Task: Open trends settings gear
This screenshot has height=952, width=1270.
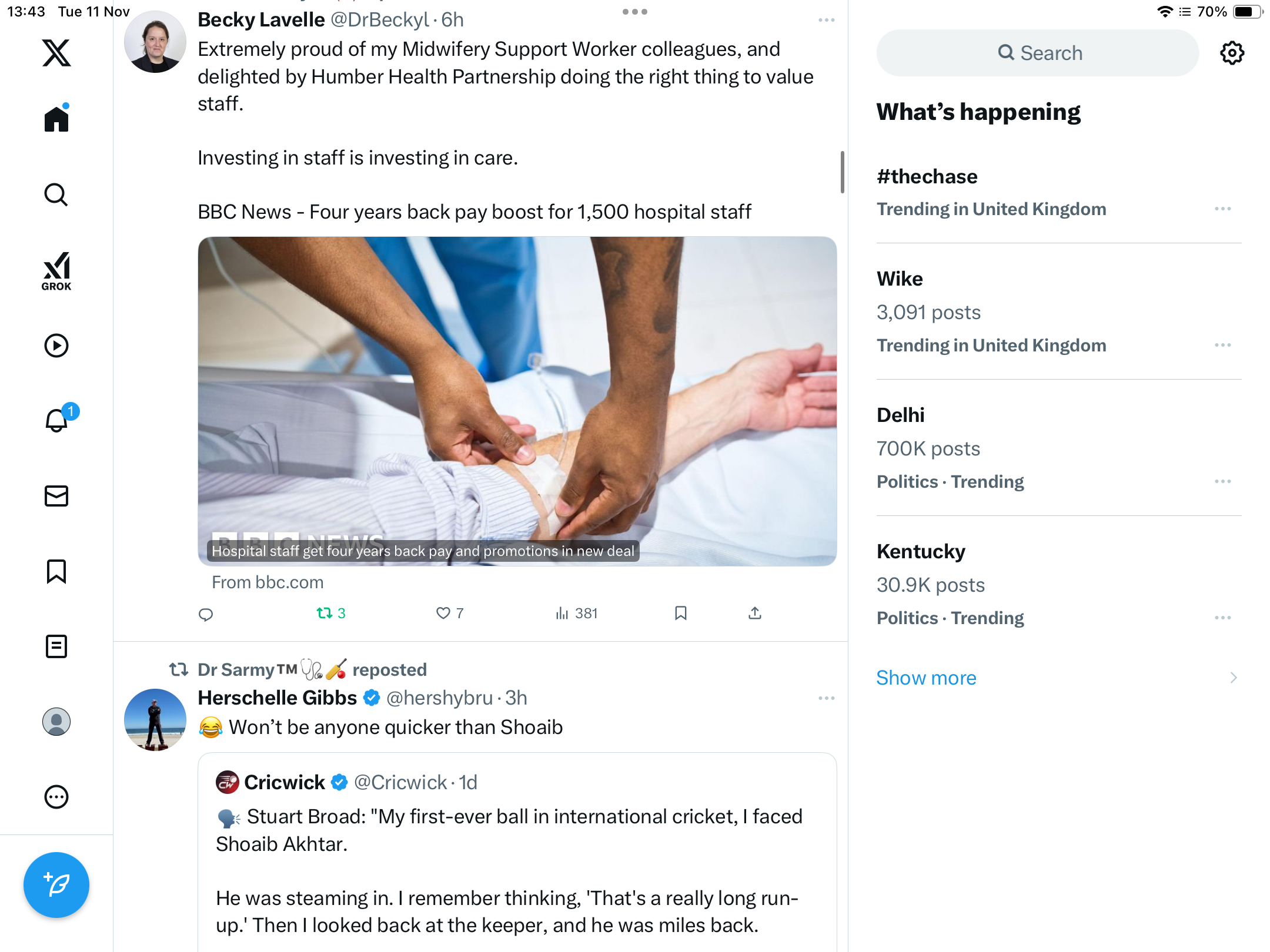Action: (x=1232, y=53)
